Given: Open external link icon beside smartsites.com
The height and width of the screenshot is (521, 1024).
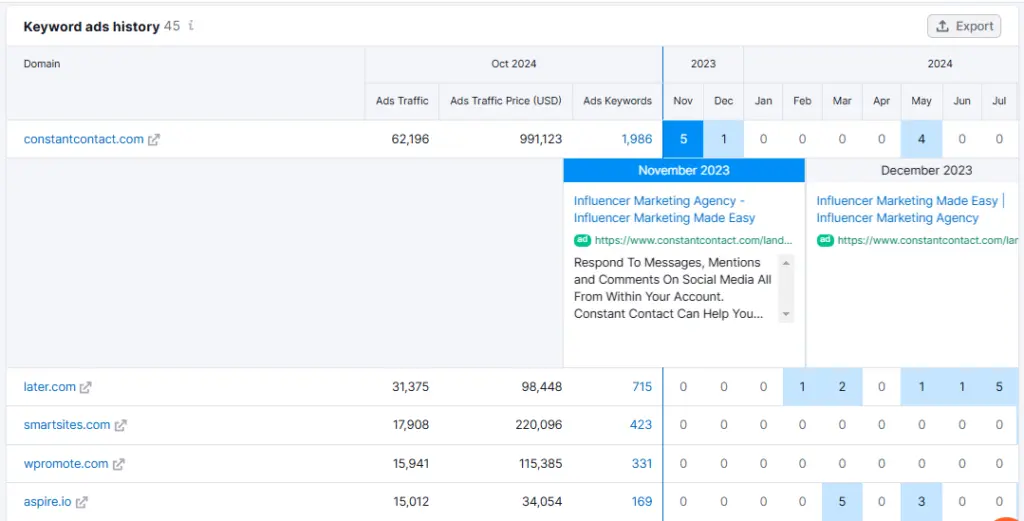Looking at the screenshot, I should tap(121, 425).
